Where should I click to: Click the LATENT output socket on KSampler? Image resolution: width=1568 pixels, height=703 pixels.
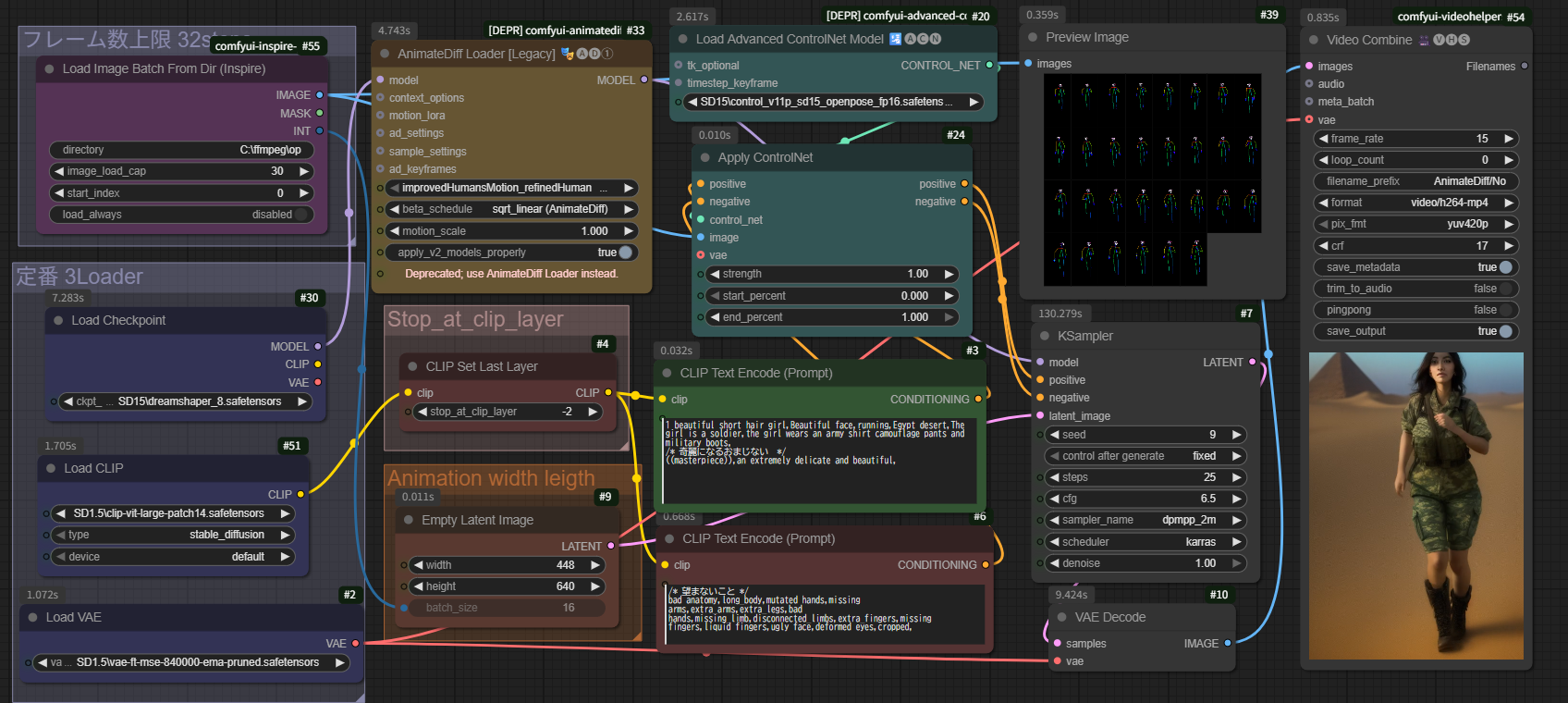tap(1253, 363)
